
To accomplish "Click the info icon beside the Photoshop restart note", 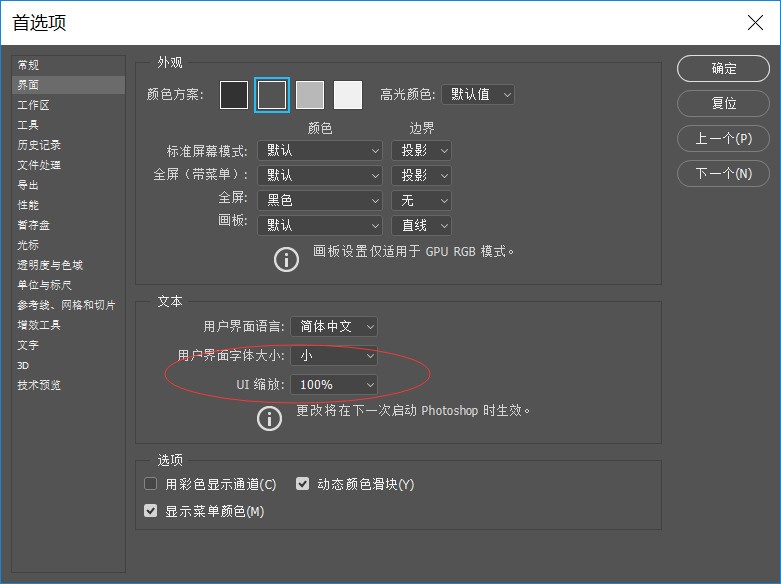I will tap(269, 418).
